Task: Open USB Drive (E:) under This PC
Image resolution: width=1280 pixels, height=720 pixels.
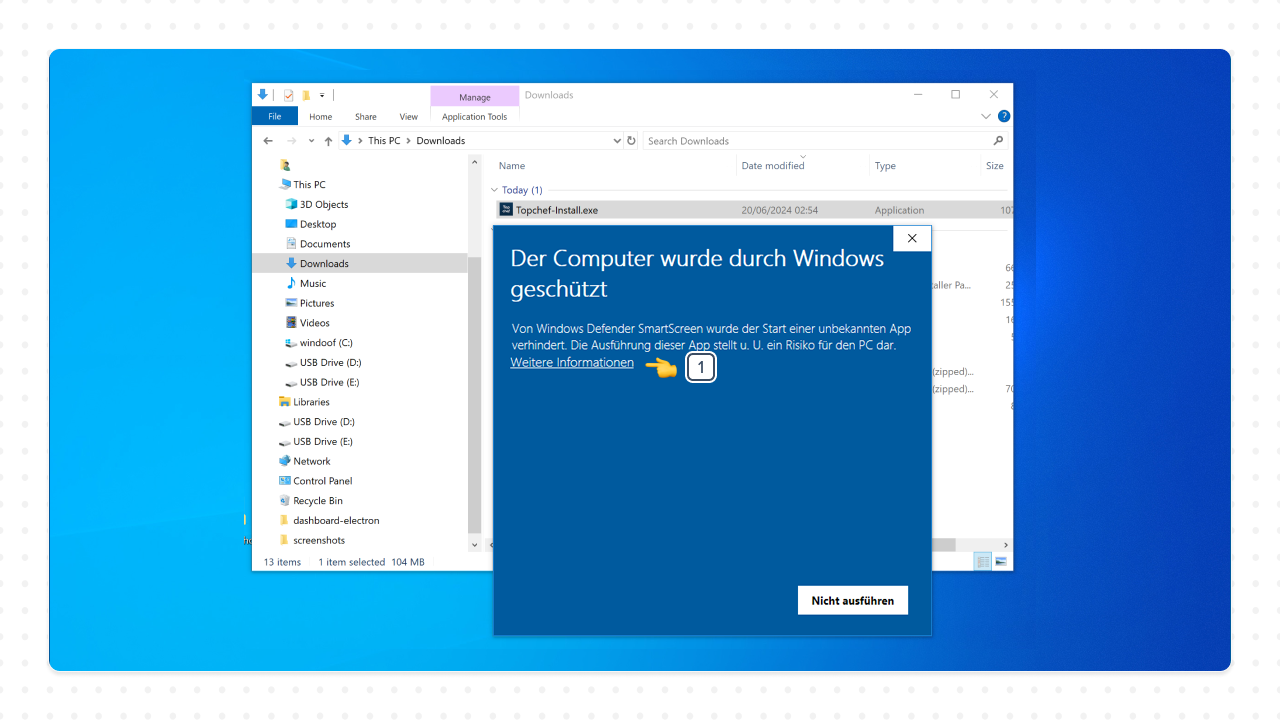Action: click(x=330, y=382)
